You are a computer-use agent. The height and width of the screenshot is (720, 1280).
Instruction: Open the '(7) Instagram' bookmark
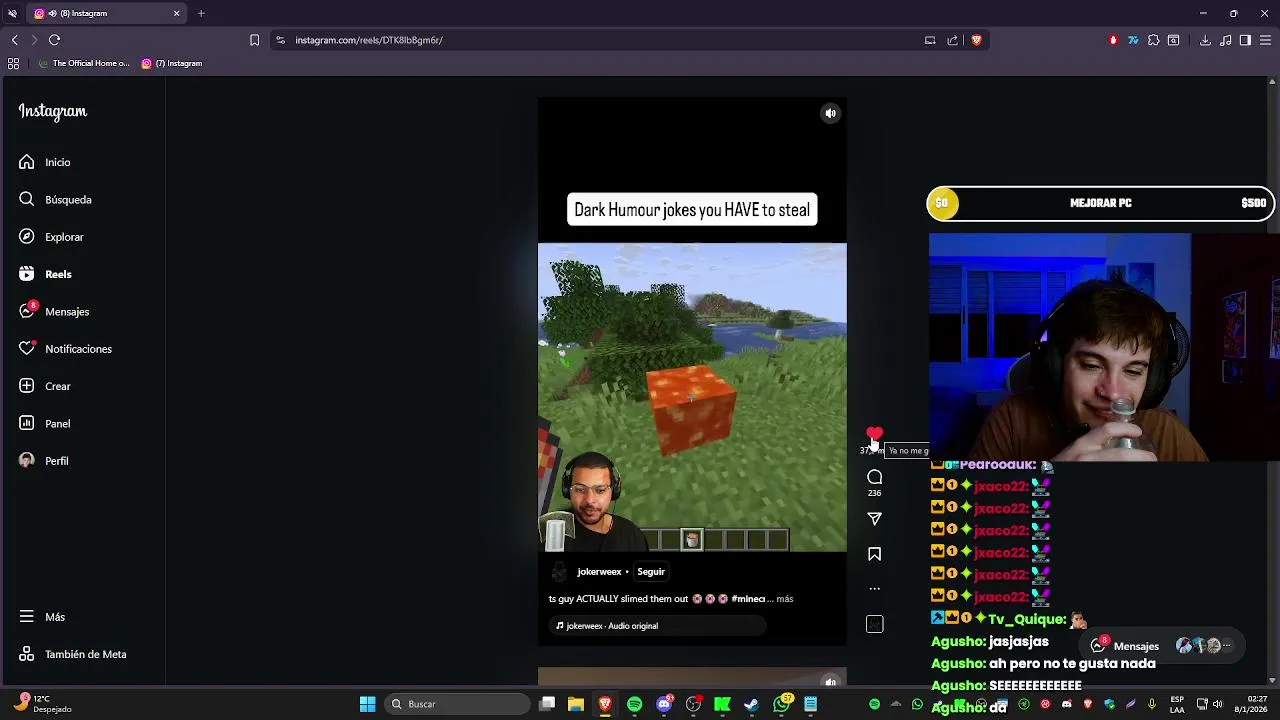click(172, 63)
